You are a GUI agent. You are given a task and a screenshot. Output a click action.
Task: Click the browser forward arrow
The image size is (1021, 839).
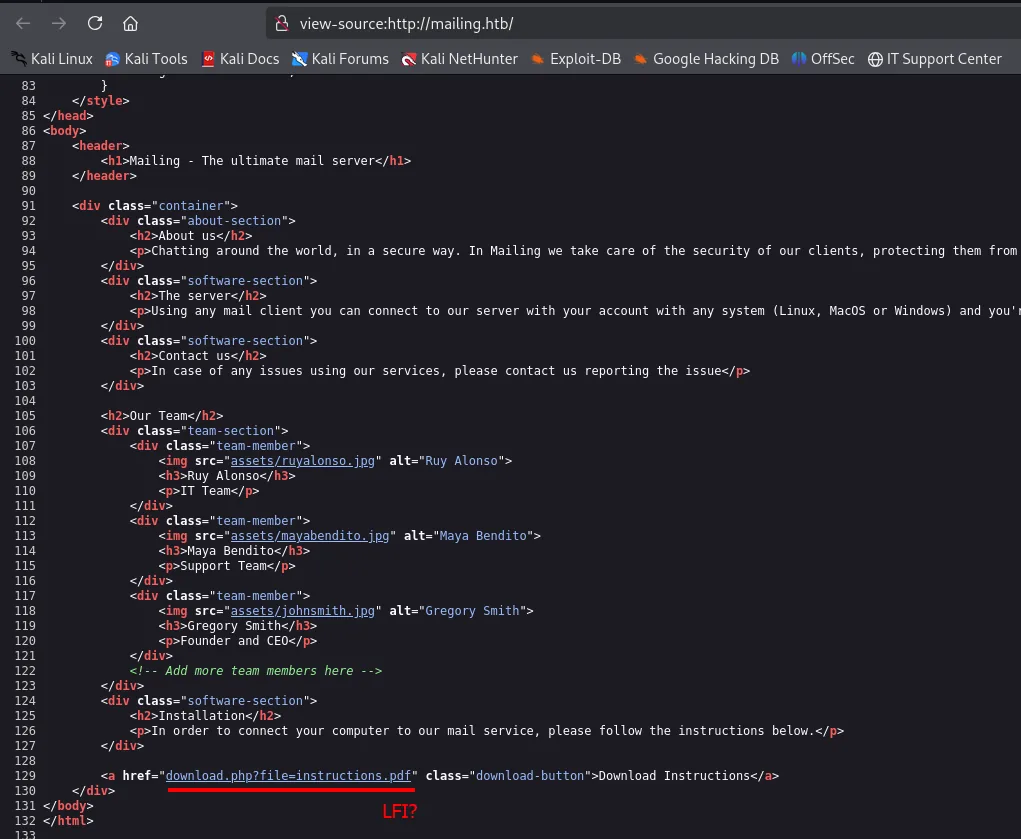tap(59, 23)
